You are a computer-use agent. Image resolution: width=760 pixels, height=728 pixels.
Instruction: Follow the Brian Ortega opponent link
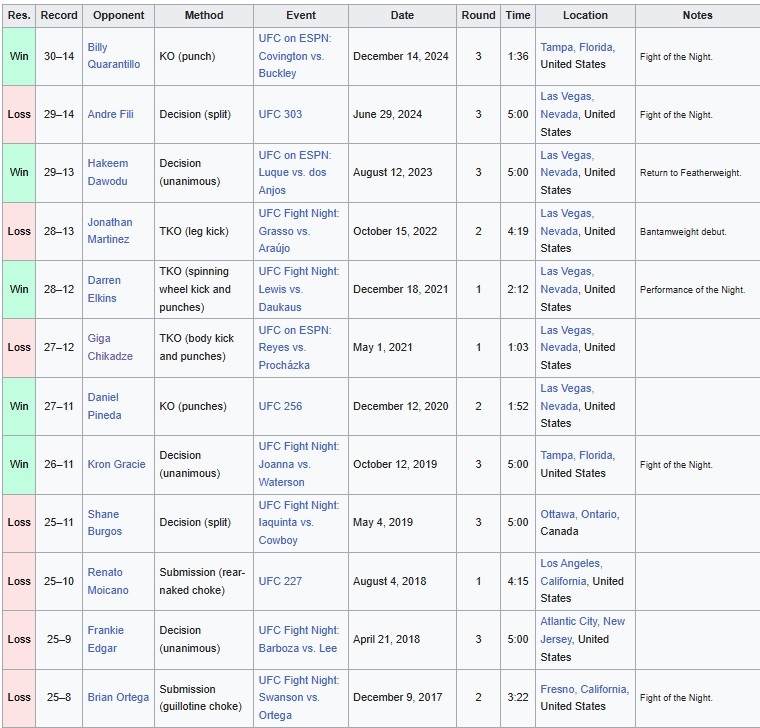(x=116, y=698)
